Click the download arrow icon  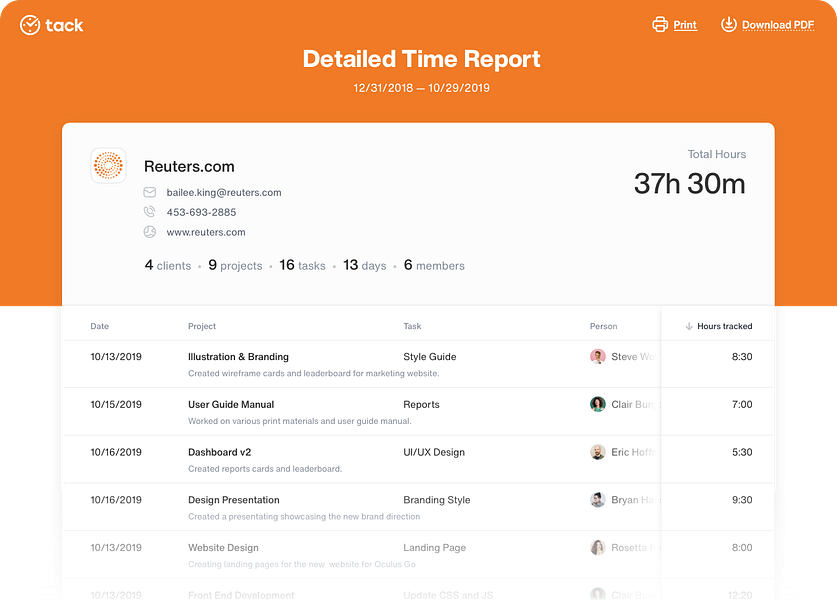729,25
